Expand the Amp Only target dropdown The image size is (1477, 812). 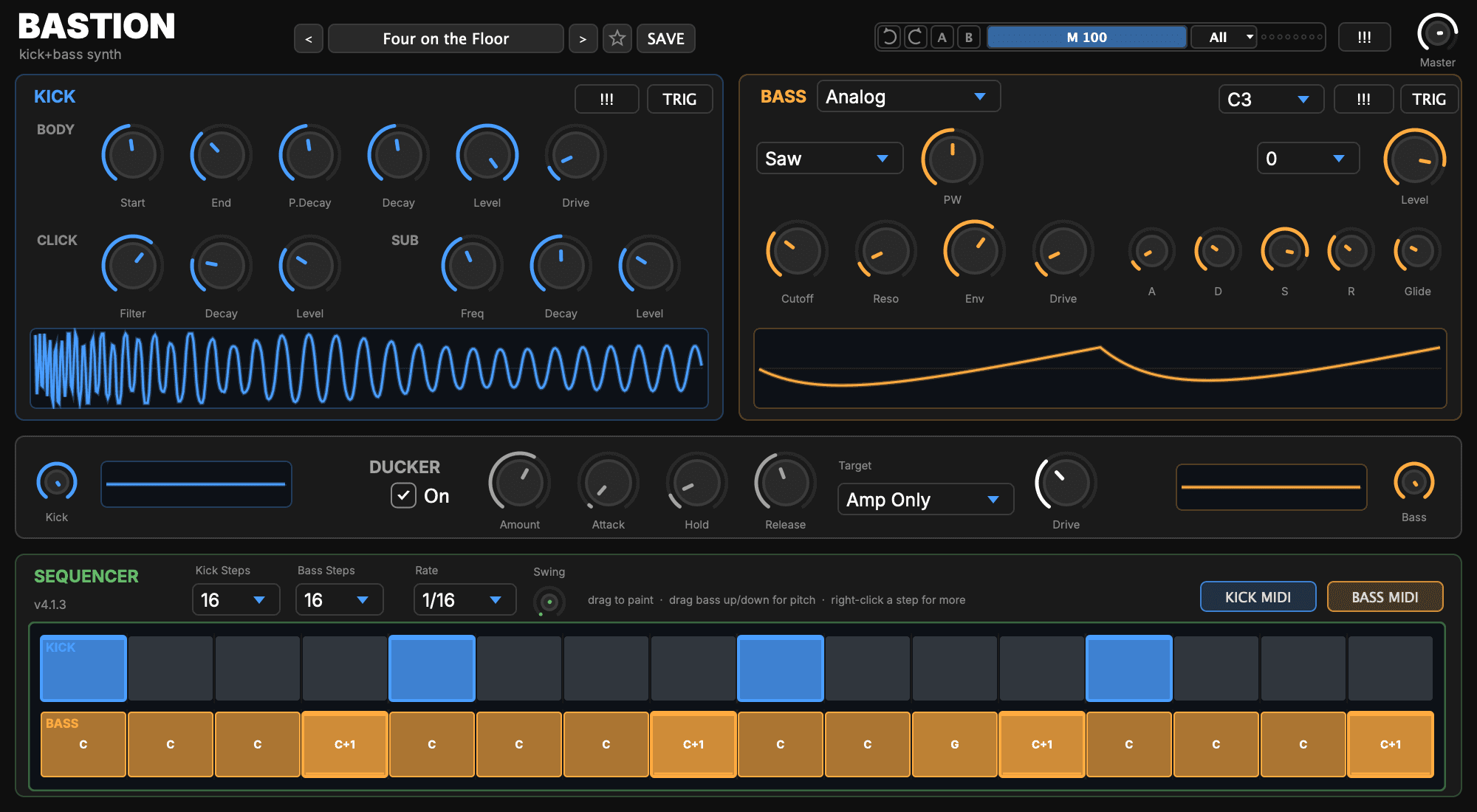click(925, 500)
